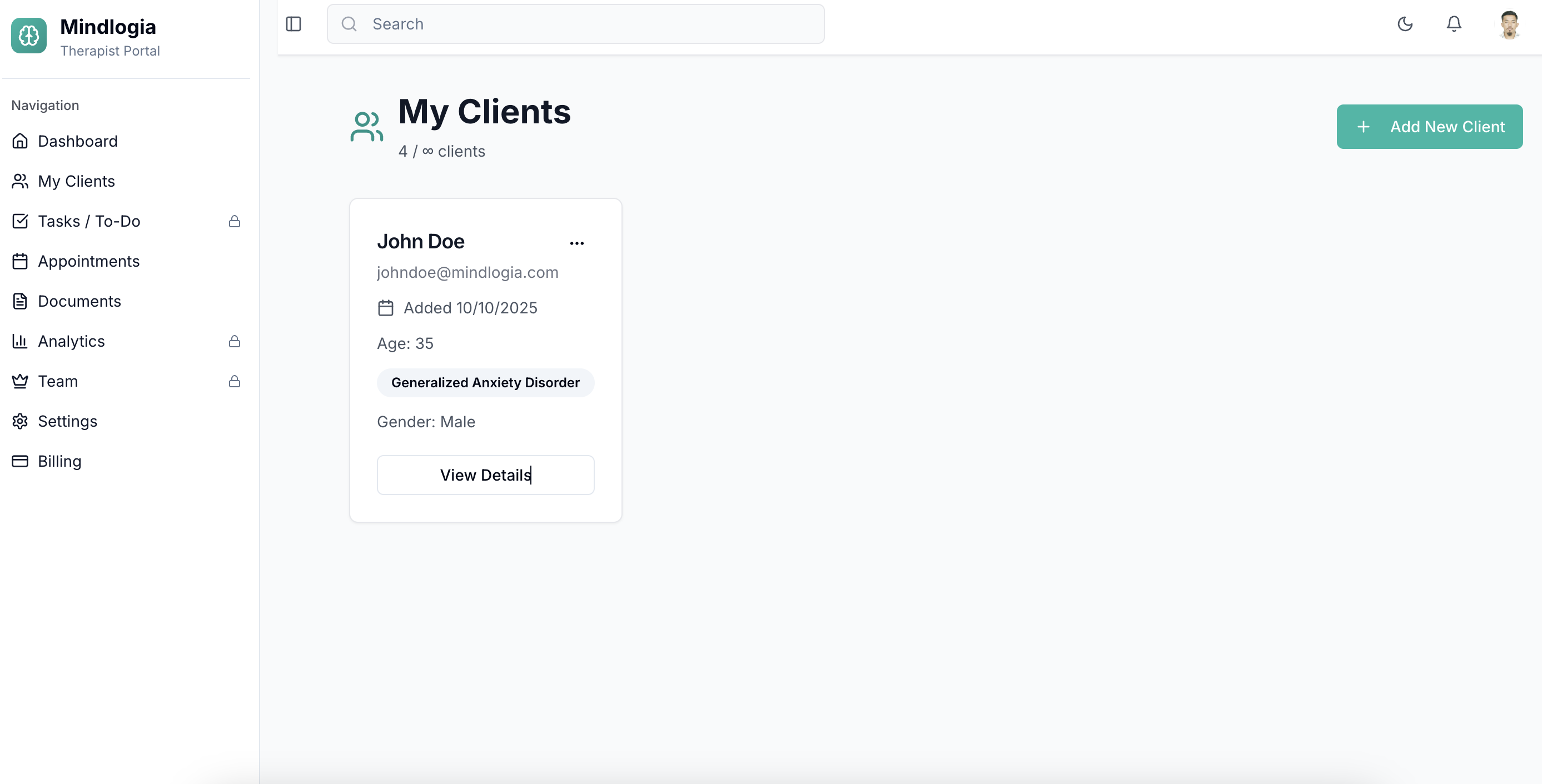Screen dimensions: 1542x784
Task: Click the Team crown icon
Action: pyautogui.click(x=20, y=381)
